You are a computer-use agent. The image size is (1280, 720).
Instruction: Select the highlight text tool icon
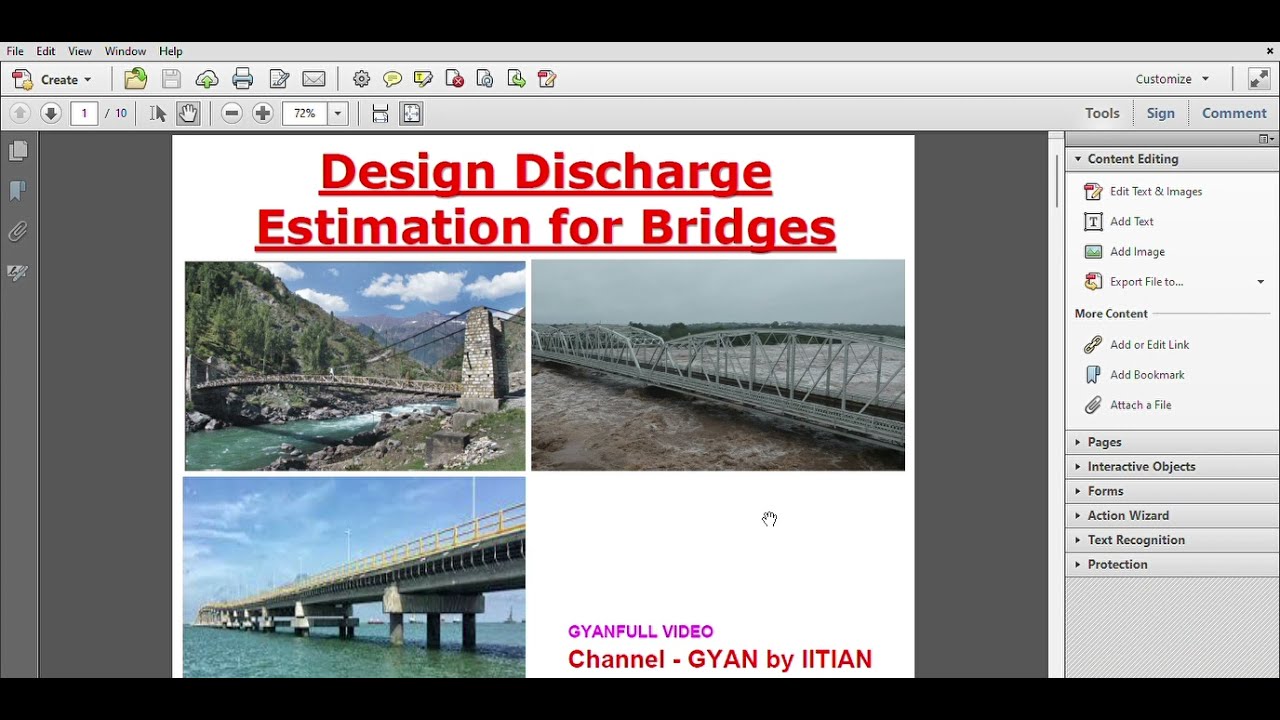coord(423,79)
